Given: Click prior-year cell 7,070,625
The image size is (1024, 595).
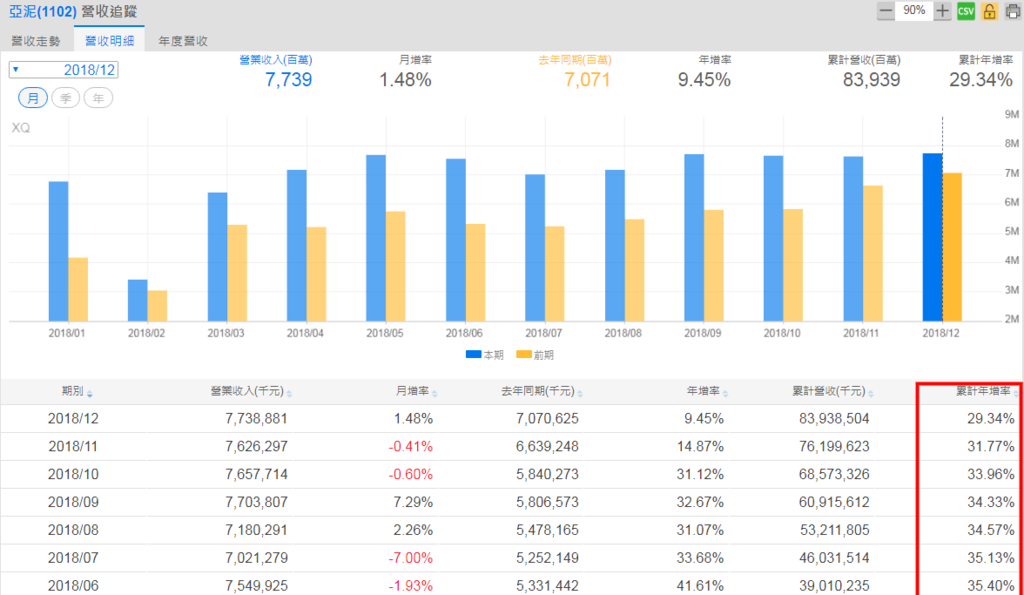Looking at the screenshot, I should click(547, 419).
